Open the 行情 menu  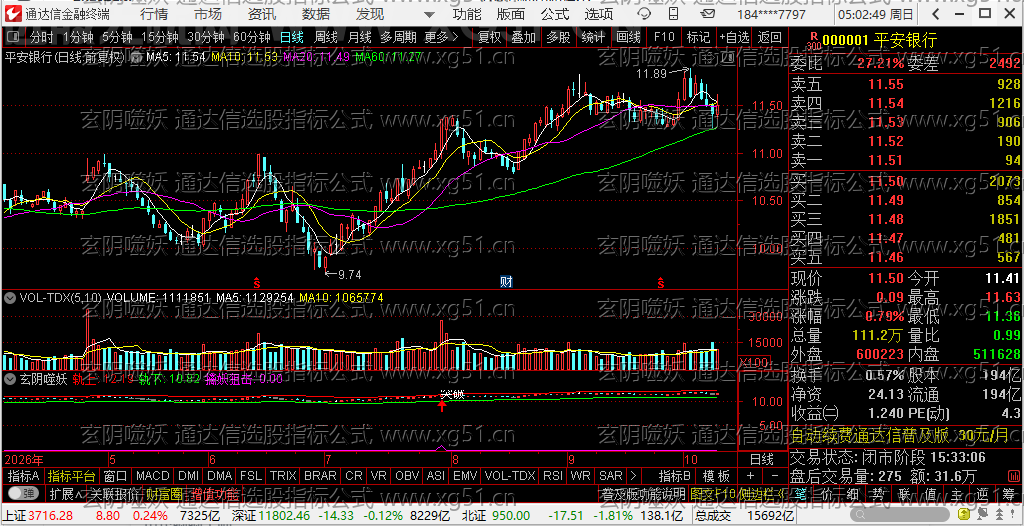tap(153, 14)
